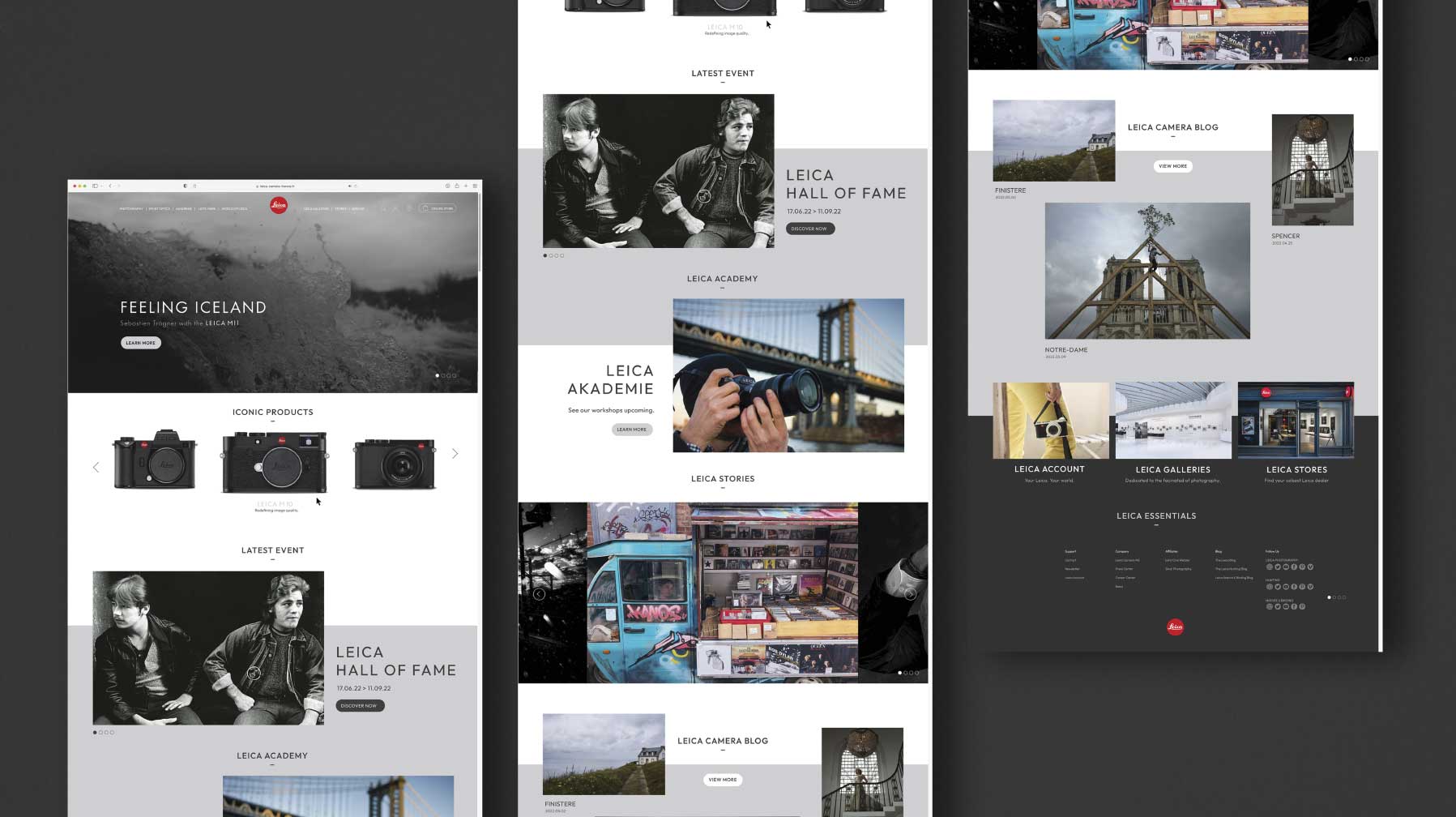
Task: Open Twitter icon in Leica Photography footer row
Action: pyautogui.click(x=1278, y=567)
